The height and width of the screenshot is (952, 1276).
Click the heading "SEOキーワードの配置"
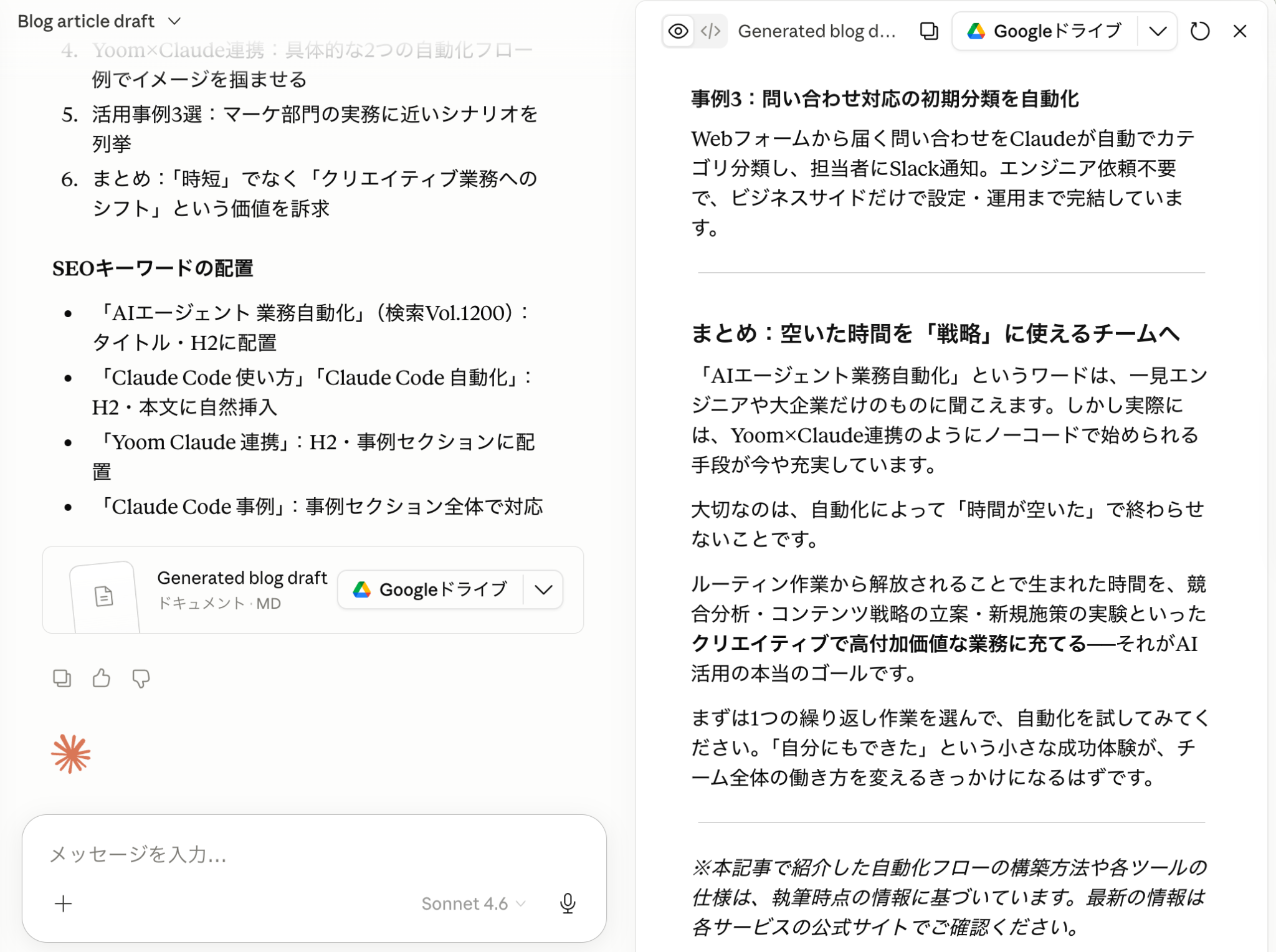pos(153,269)
